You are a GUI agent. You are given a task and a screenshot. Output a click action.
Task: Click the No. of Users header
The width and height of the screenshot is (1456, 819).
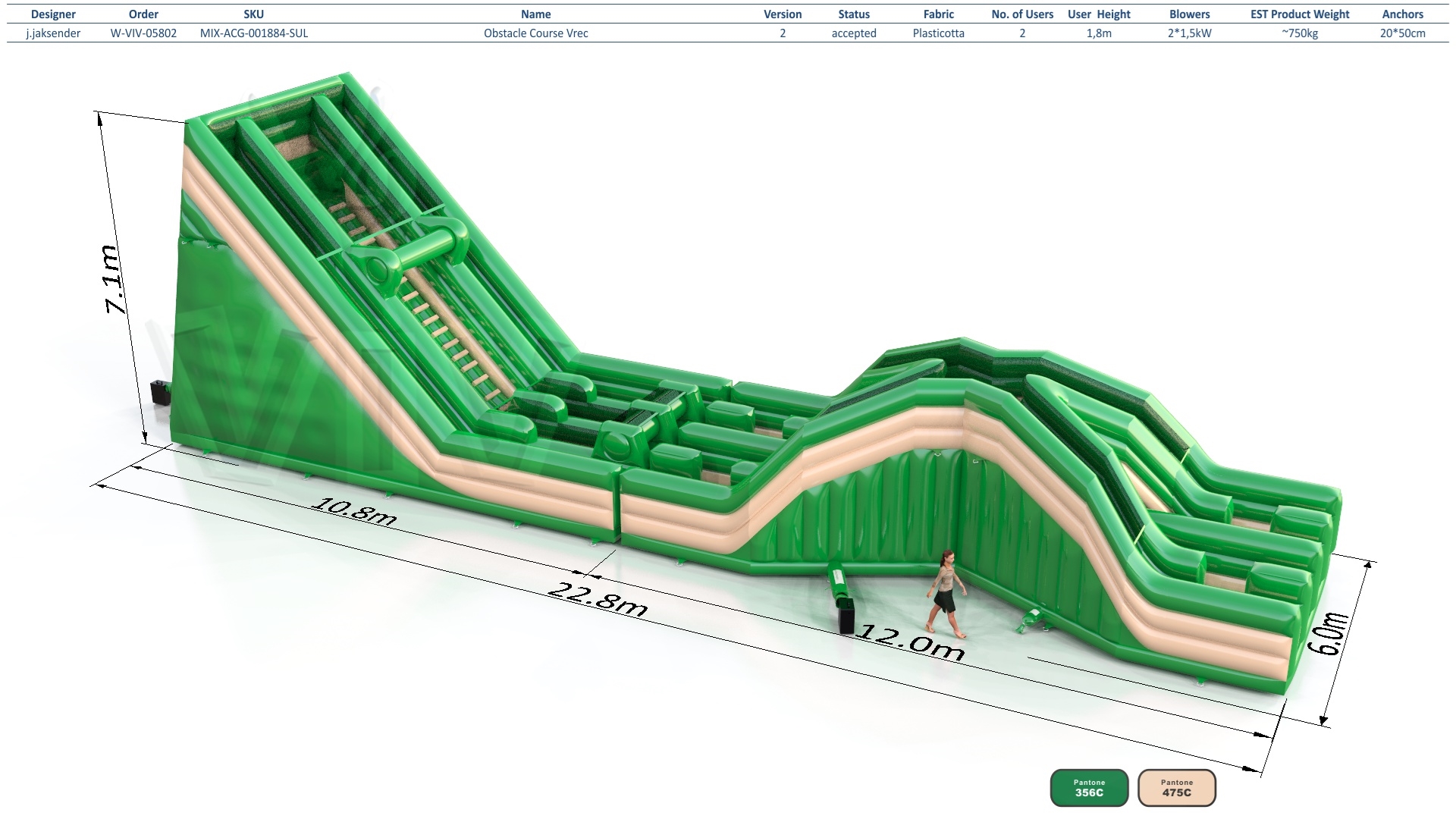point(1022,14)
